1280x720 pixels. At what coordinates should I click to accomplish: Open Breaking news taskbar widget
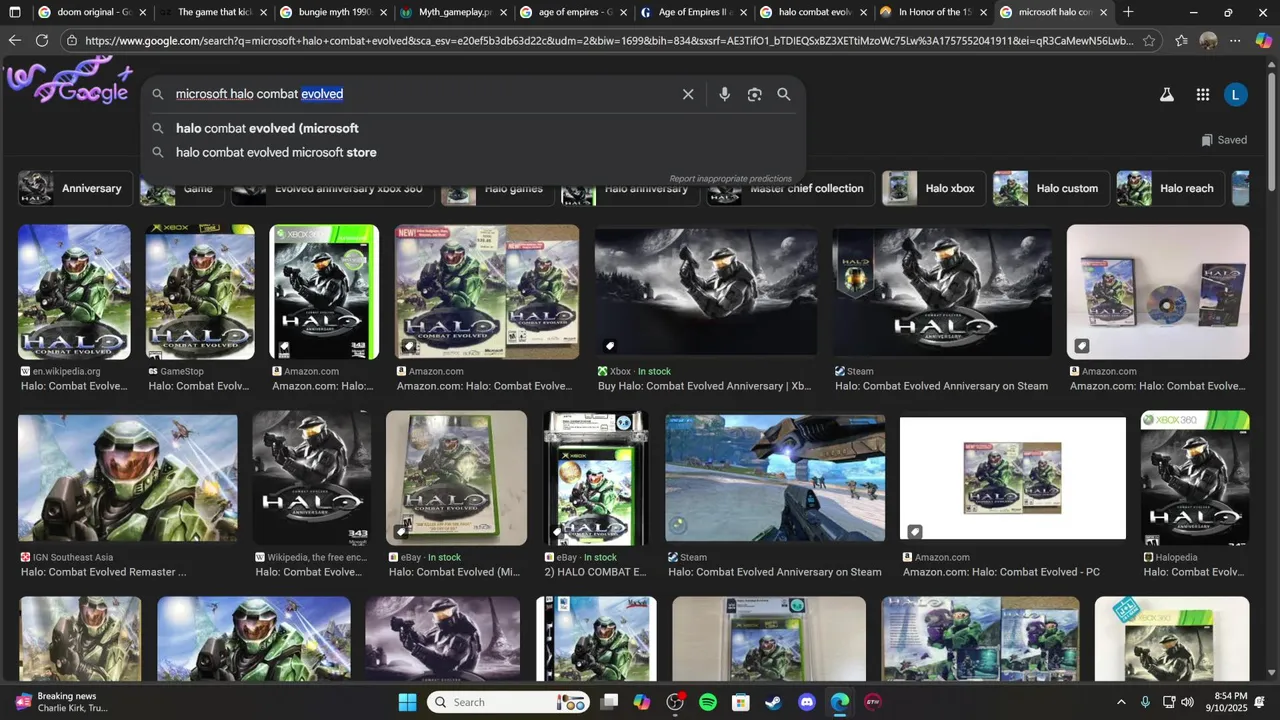(60, 702)
